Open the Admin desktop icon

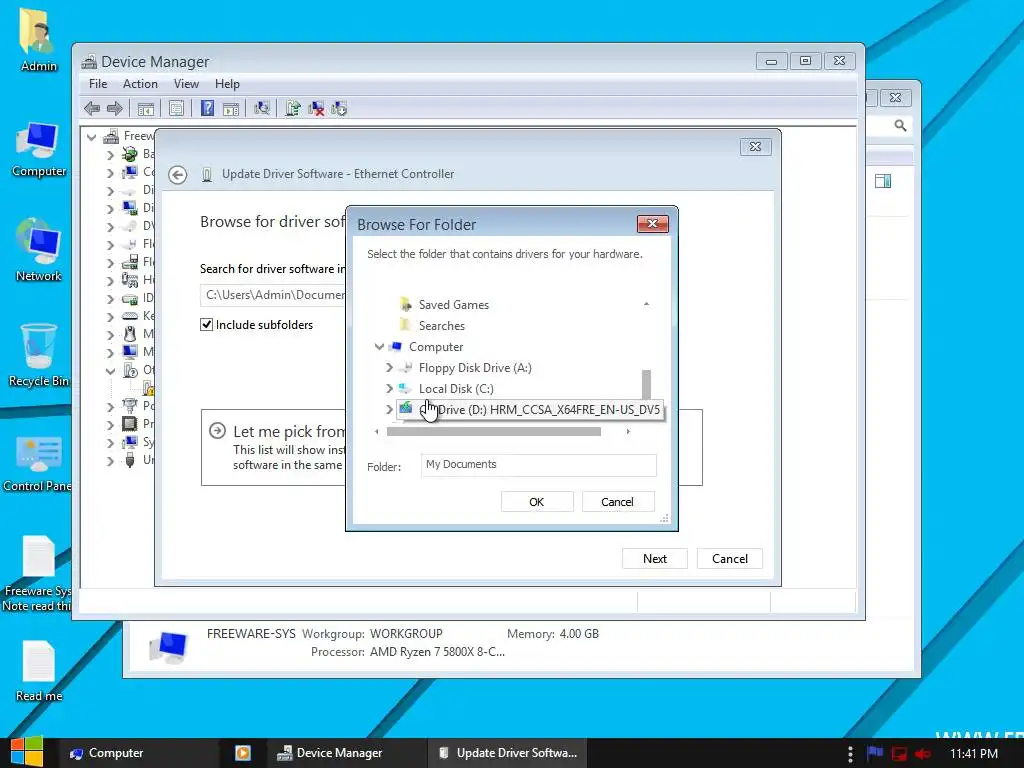pos(38,39)
